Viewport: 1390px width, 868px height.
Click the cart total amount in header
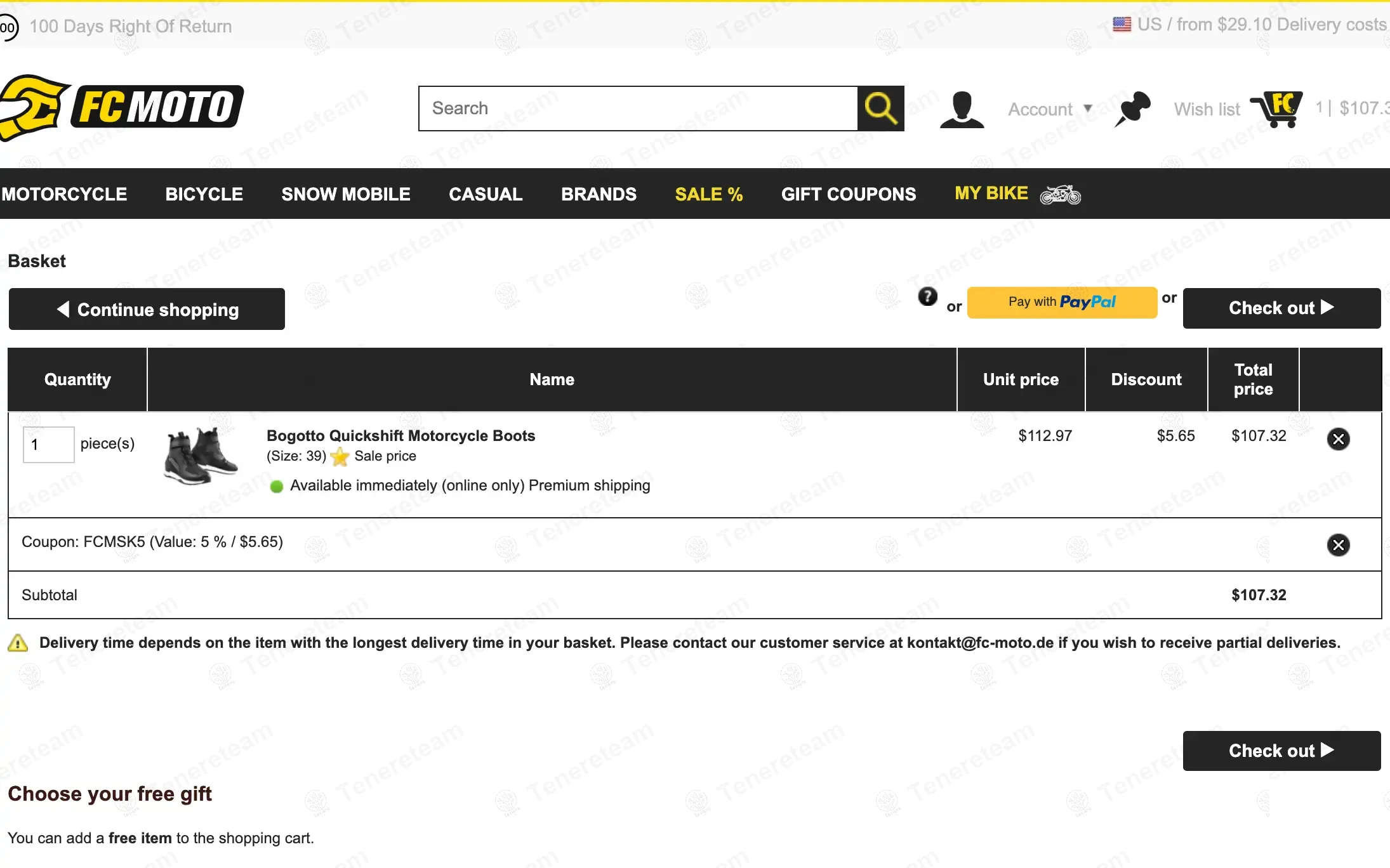pos(1364,108)
